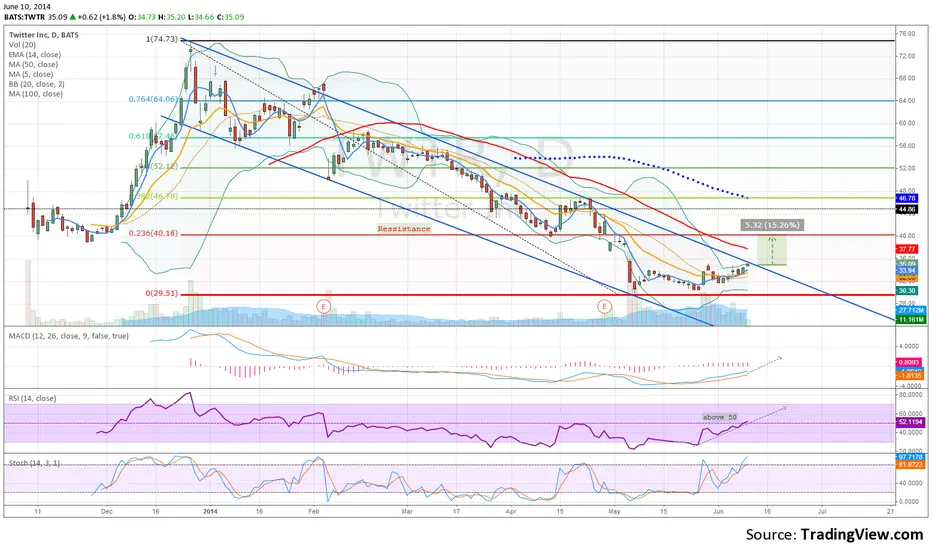The image size is (932, 550).
Task: Click the 11.161M volume tag
Action: [x=911, y=320]
